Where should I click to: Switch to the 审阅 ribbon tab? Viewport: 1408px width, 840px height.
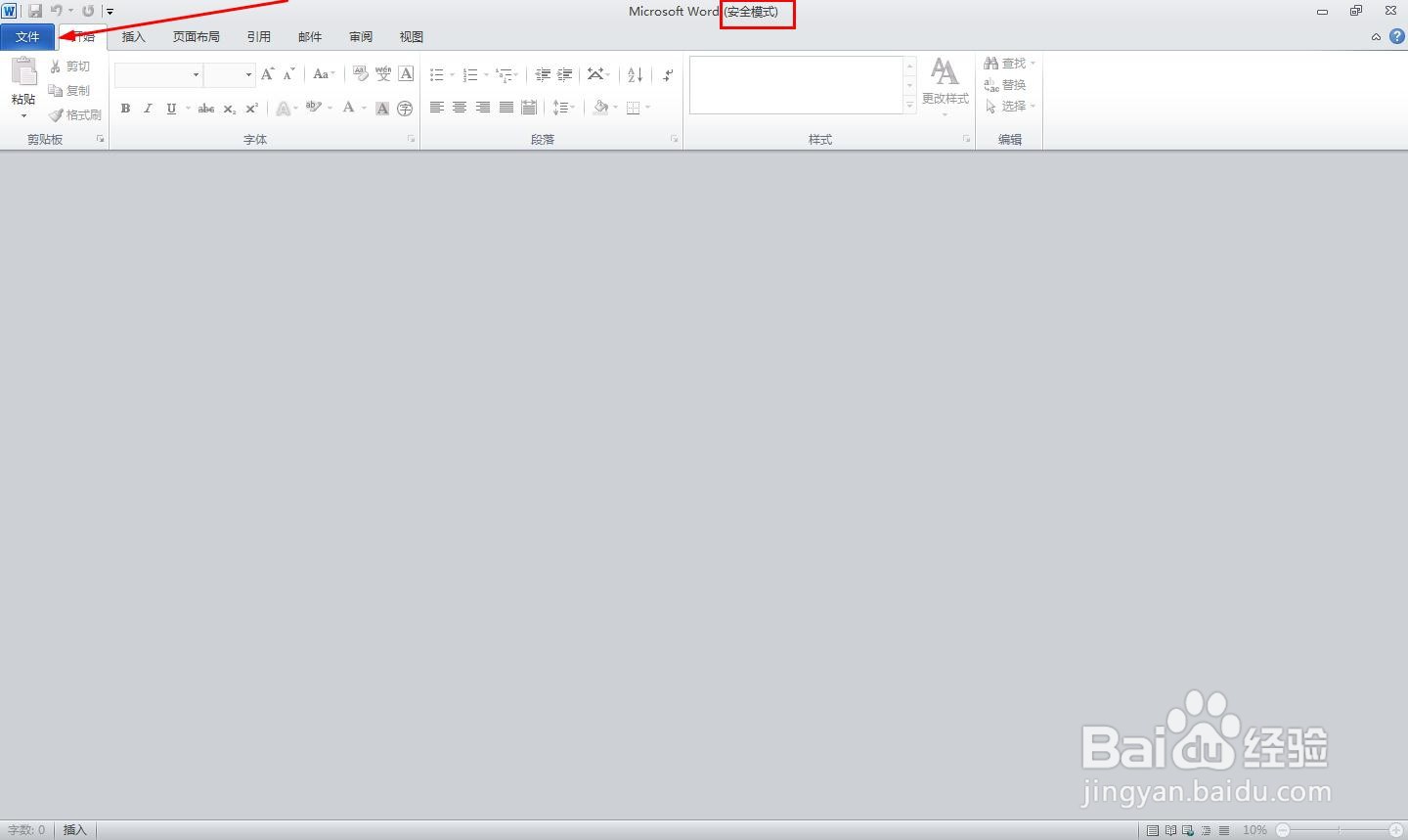[x=361, y=37]
